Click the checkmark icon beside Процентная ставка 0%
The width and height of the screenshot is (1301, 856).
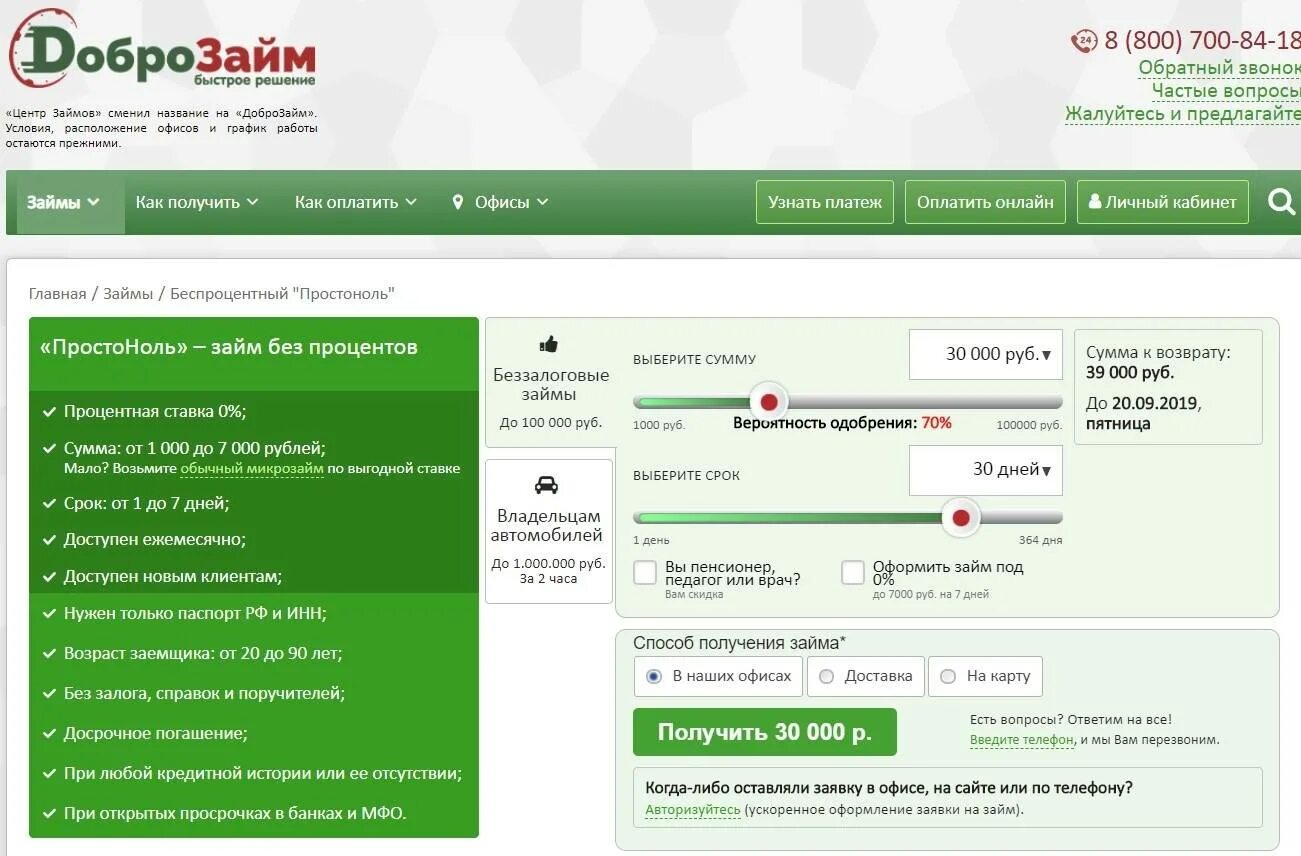click(48, 412)
